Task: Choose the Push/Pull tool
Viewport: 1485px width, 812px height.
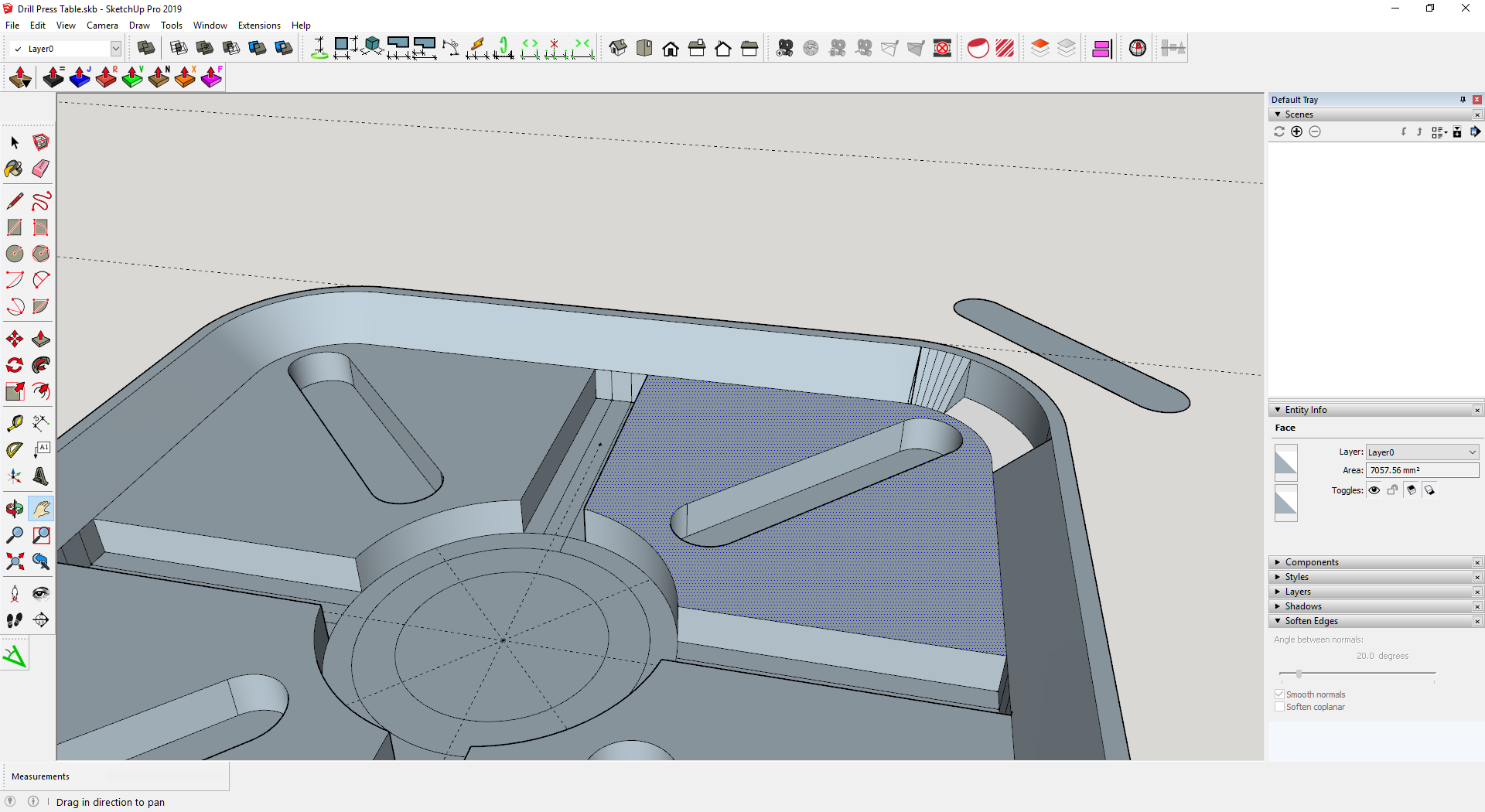Action: coord(41,339)
